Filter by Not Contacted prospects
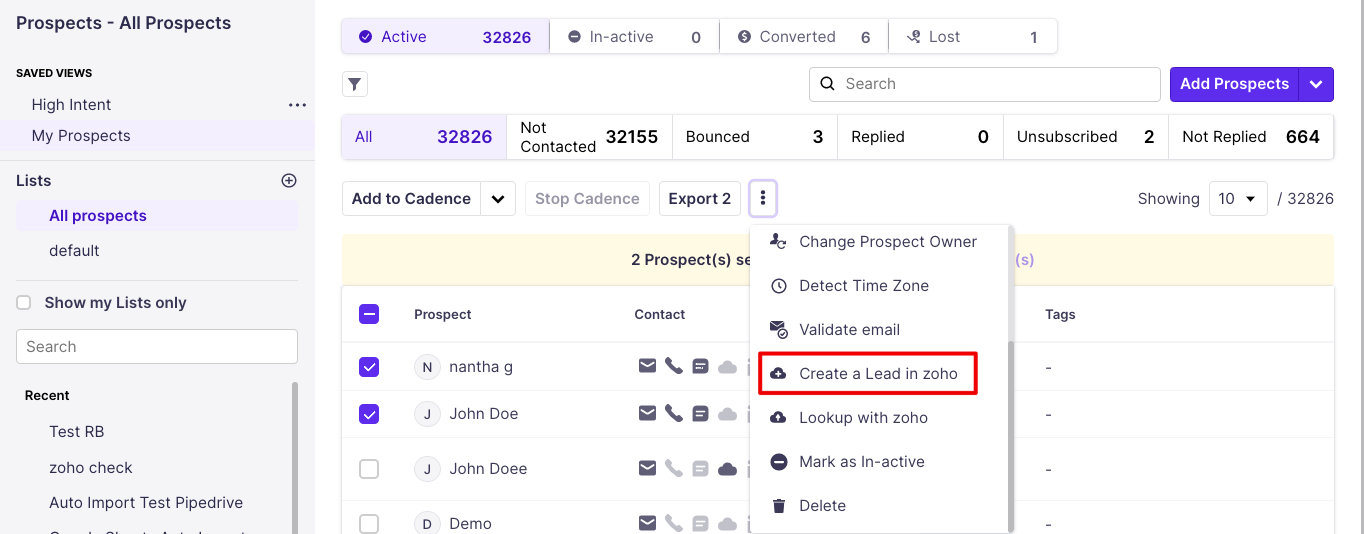The image size is (1364, 534). [589, 137]
